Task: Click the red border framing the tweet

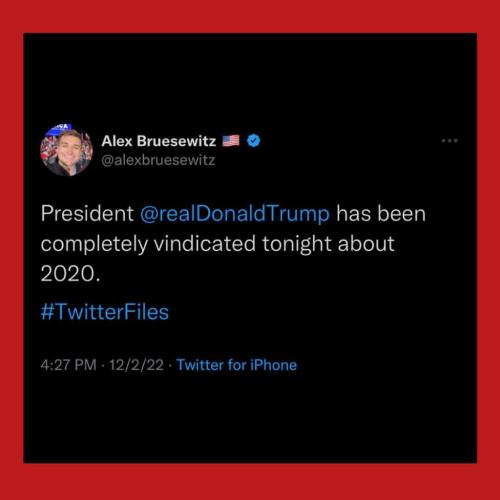Action: (x=250, y=16)
